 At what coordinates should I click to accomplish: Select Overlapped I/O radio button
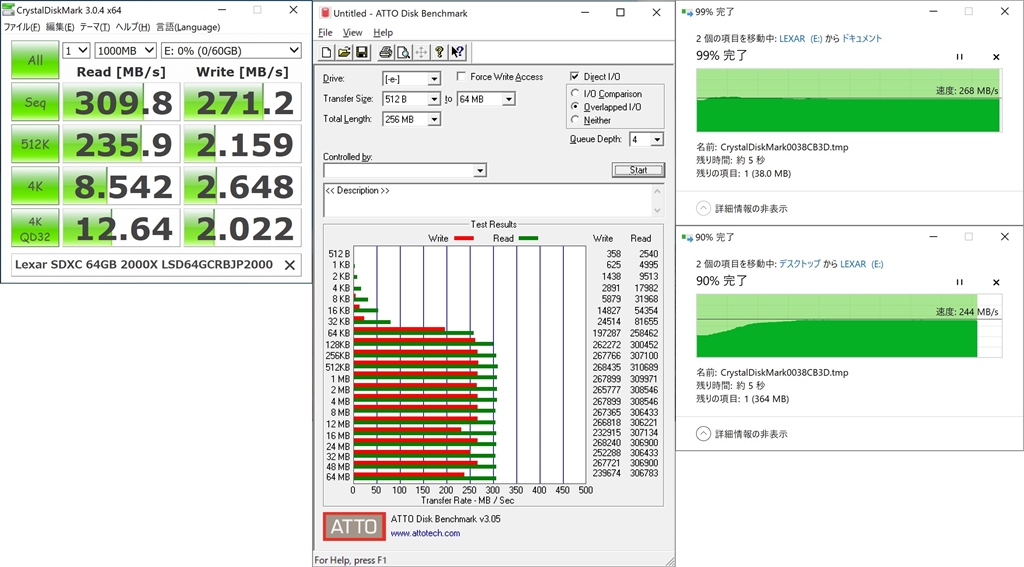(575, 106)
